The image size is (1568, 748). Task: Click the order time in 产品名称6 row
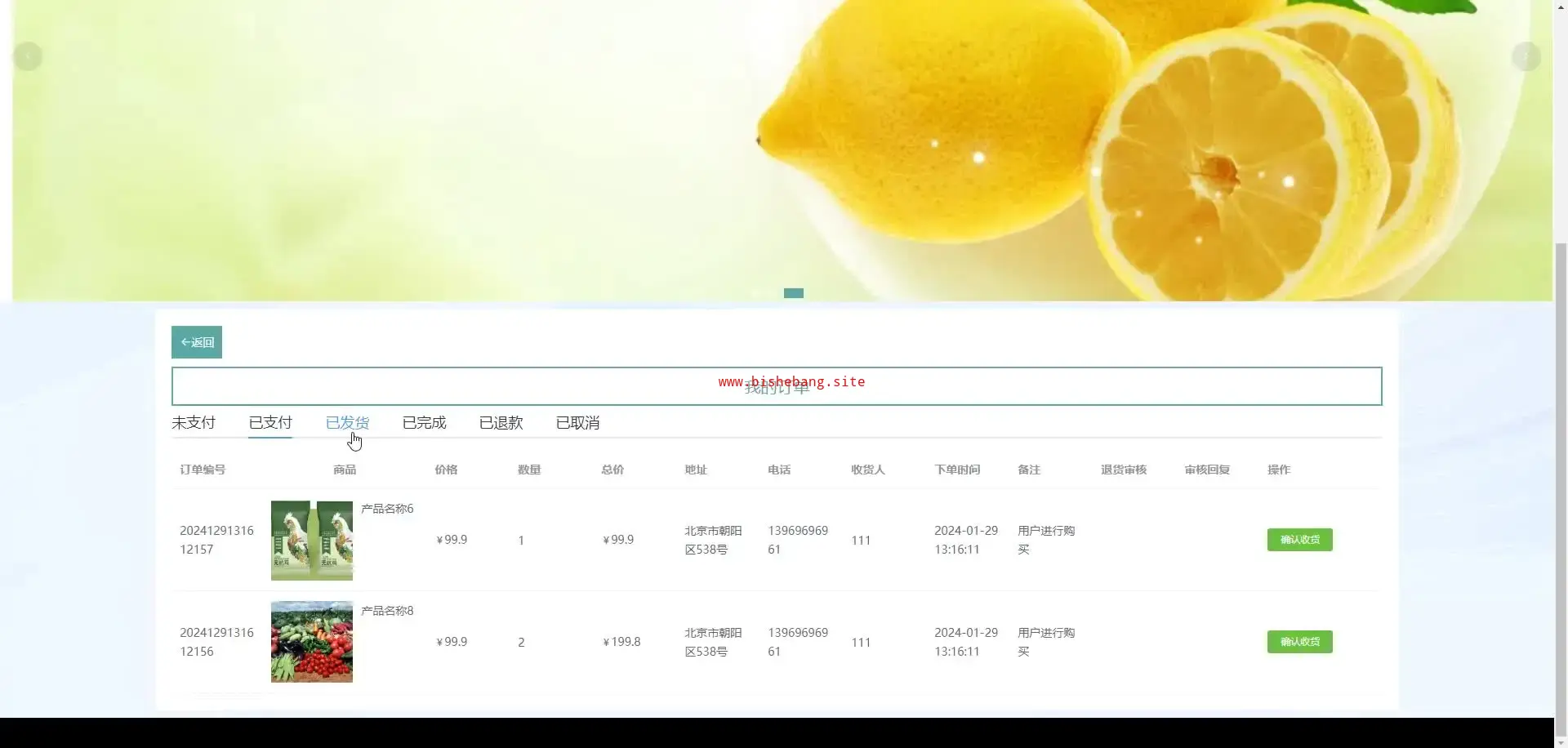click(x=966, y=540)
